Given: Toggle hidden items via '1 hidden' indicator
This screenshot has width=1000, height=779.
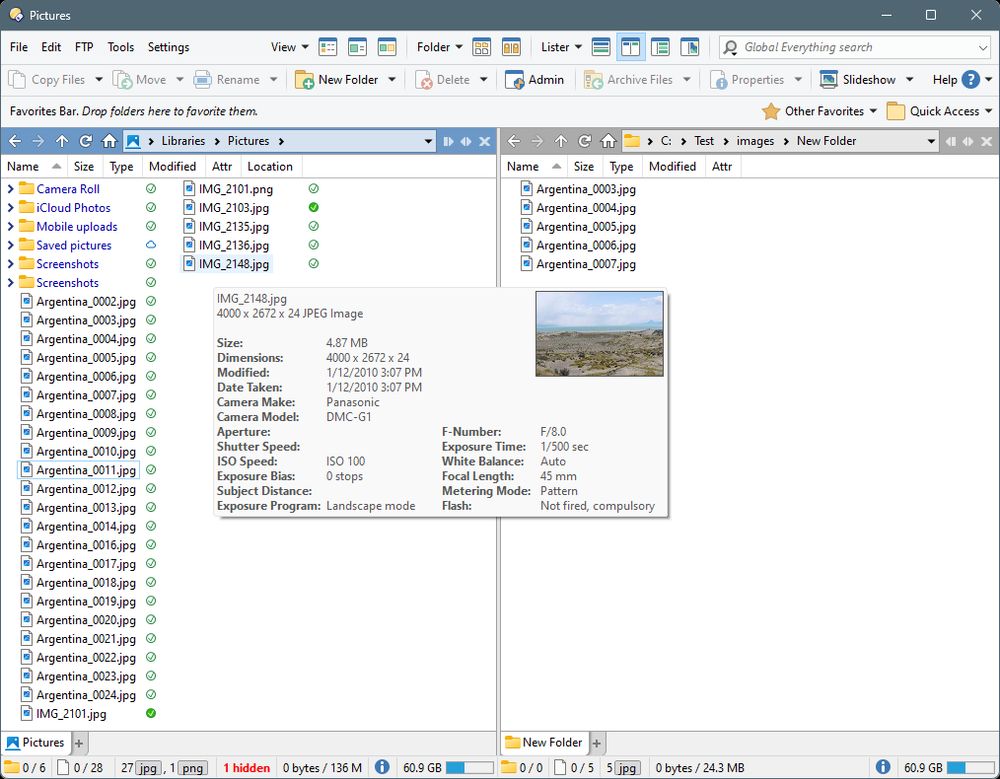Looking at the screenshot, I should (247, 768).
